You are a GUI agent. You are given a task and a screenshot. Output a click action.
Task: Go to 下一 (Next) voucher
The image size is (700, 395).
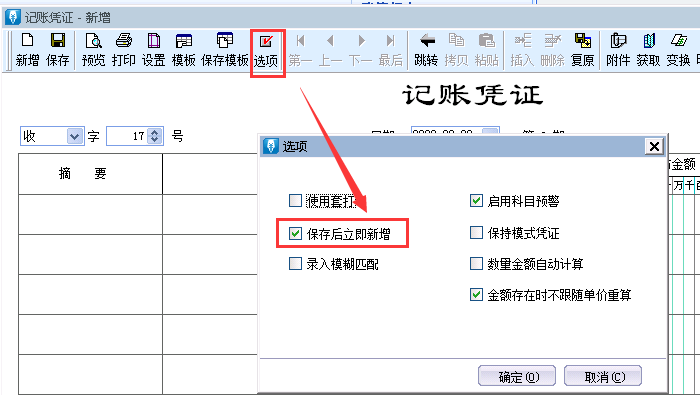point(361,50)
